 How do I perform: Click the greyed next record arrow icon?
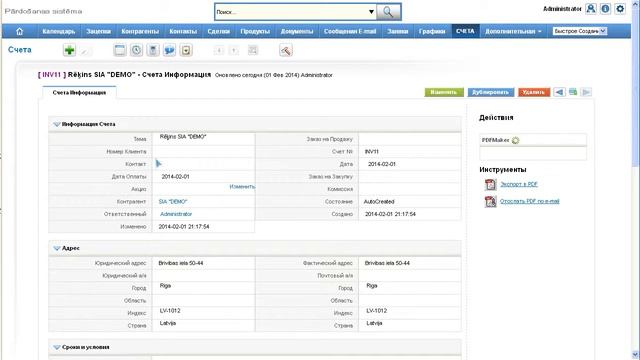point(586,92)
